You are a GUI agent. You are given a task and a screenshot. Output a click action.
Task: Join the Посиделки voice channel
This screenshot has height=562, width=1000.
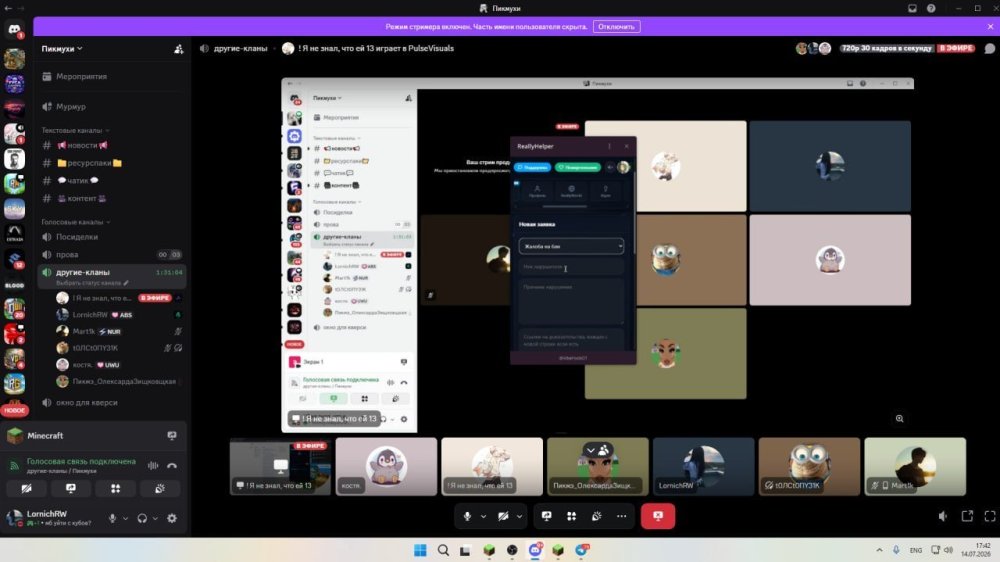[x=77, y=237]
